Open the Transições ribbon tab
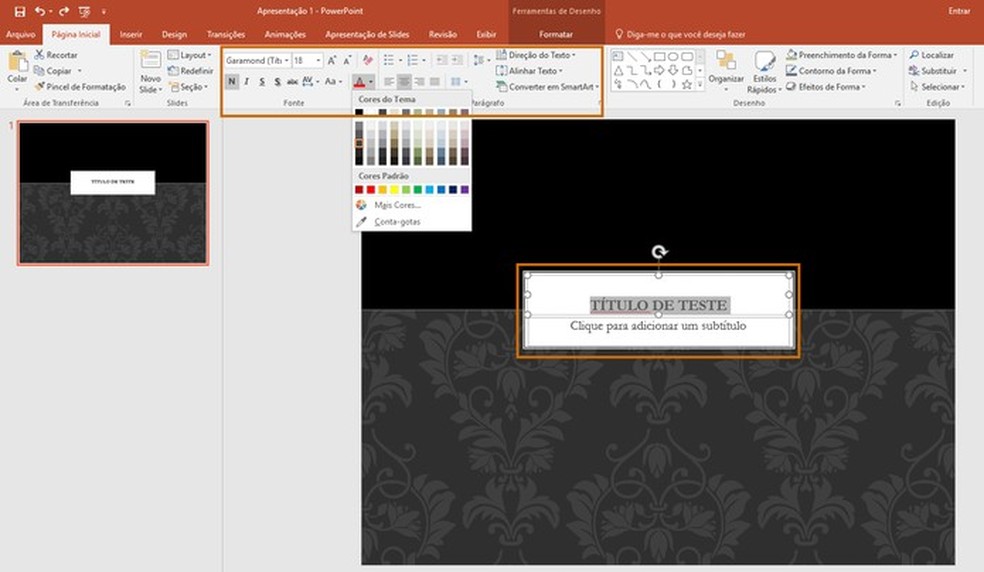Viewport: 984px width, 572px height. 225,34
